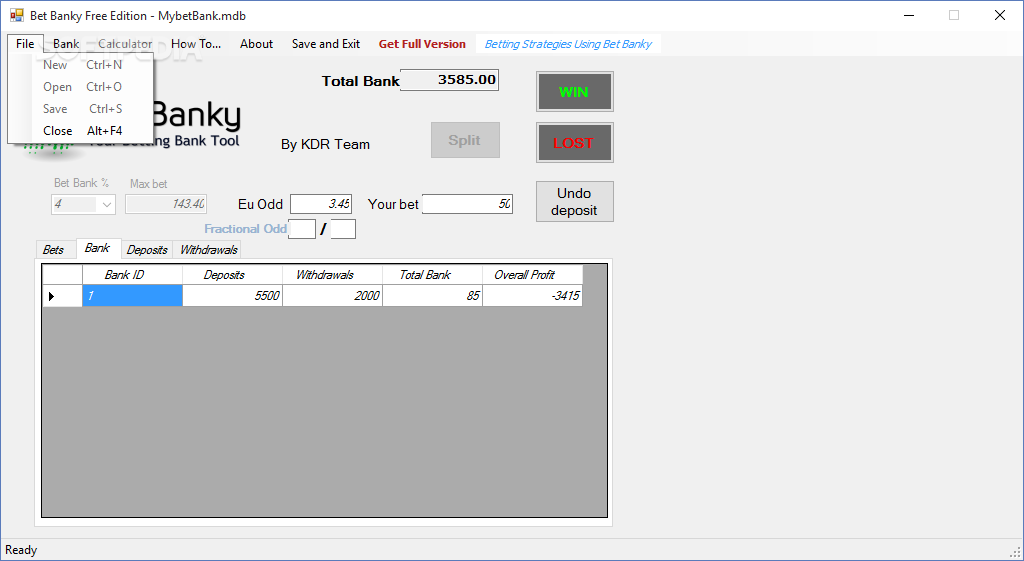Image resolution: width=1024 pixels, height=561 pixels.
Task: Click the Eu Odd input field
Action: [321, 204]
